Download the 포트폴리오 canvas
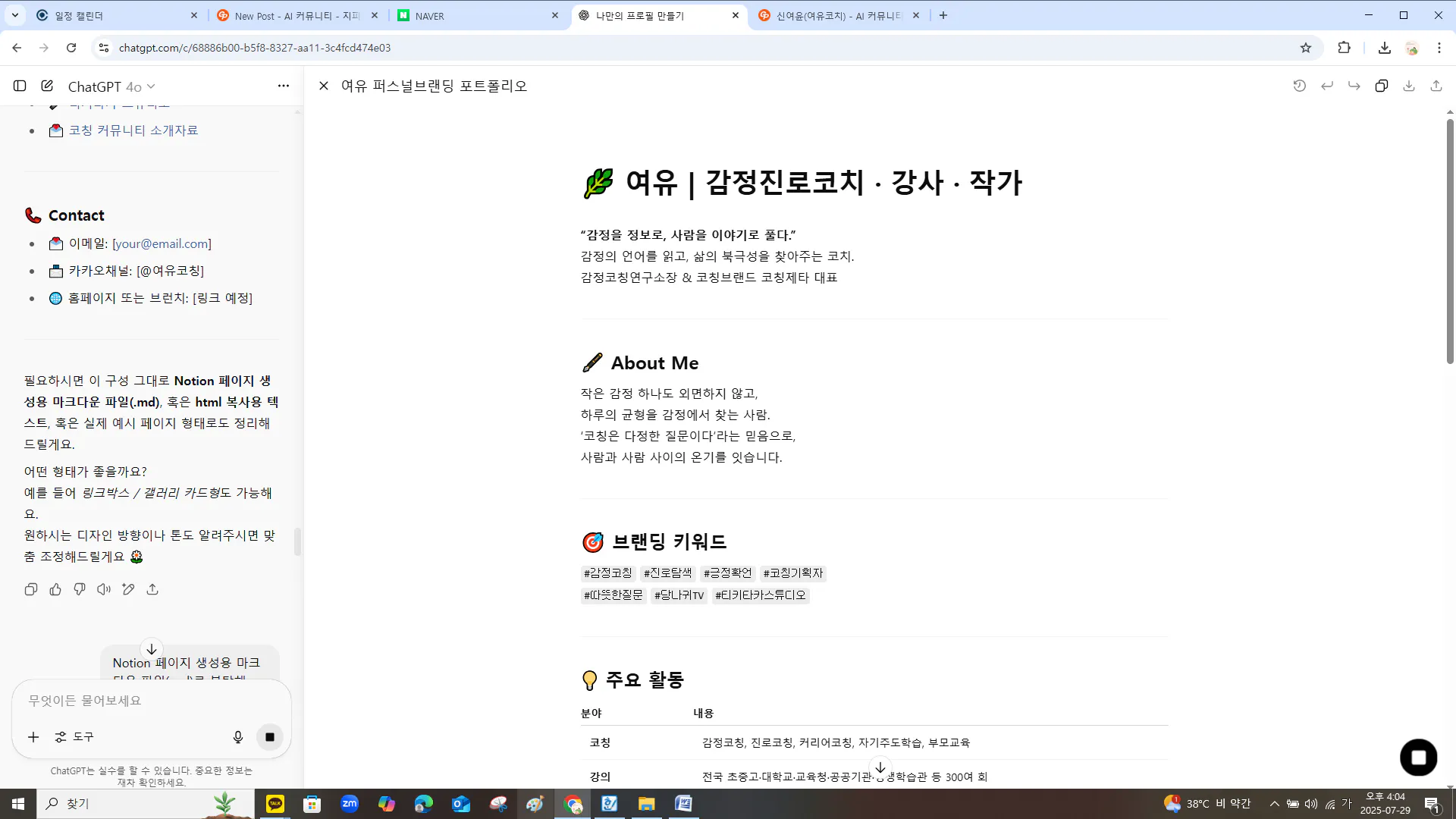 1409,86
